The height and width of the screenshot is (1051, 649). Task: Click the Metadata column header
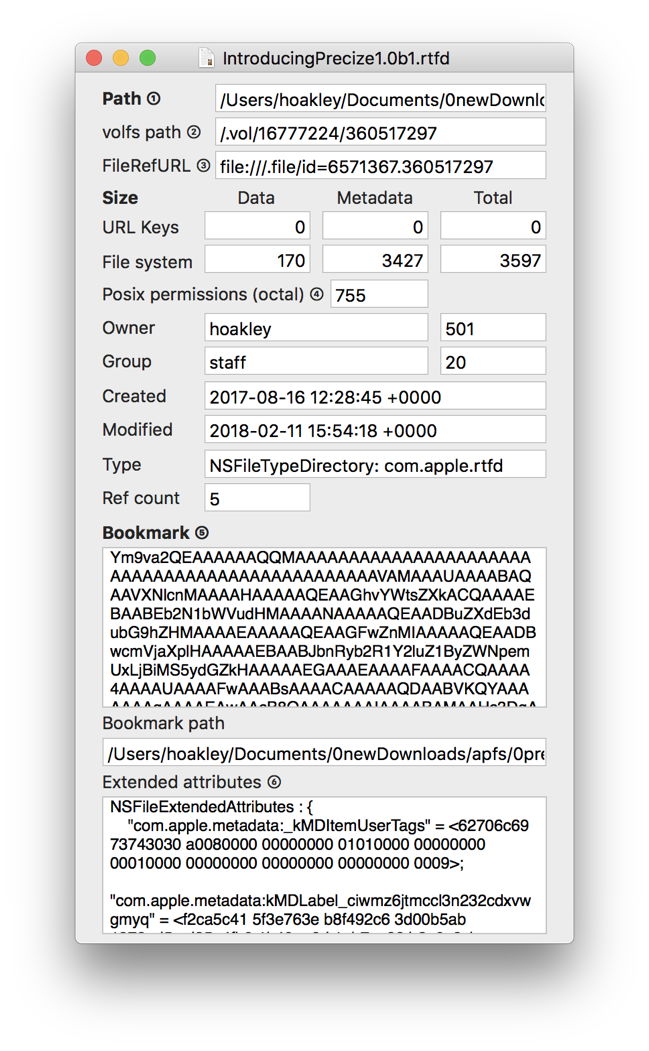(x=375, y=198)
